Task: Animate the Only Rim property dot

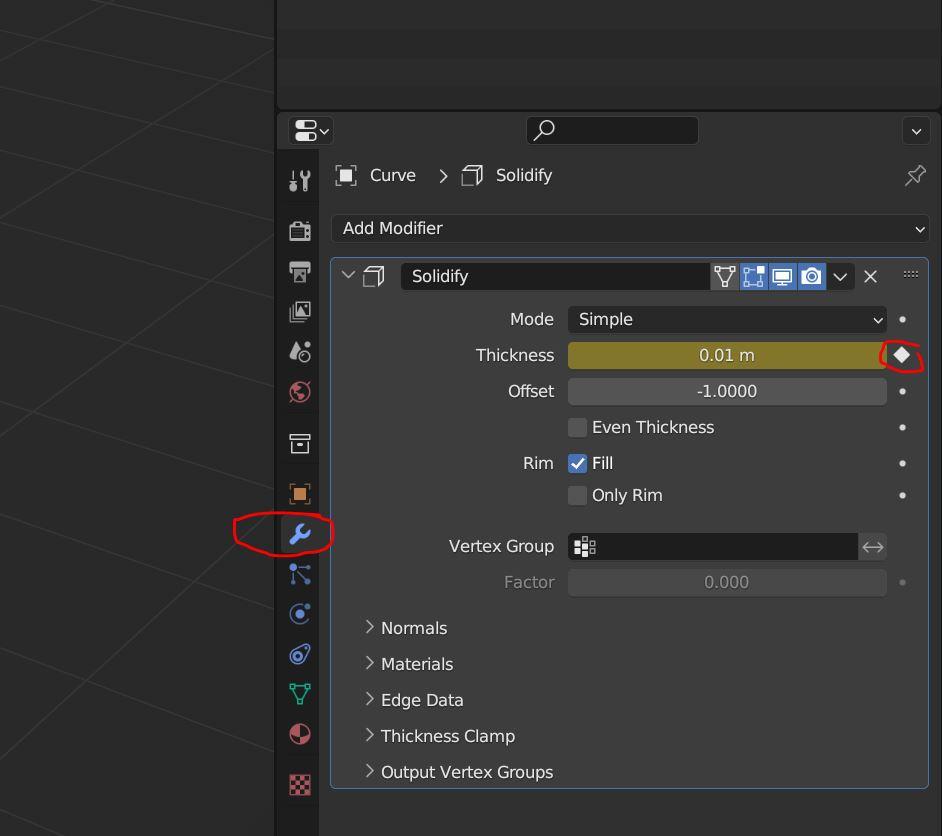Action: click(x=902, y=495)
